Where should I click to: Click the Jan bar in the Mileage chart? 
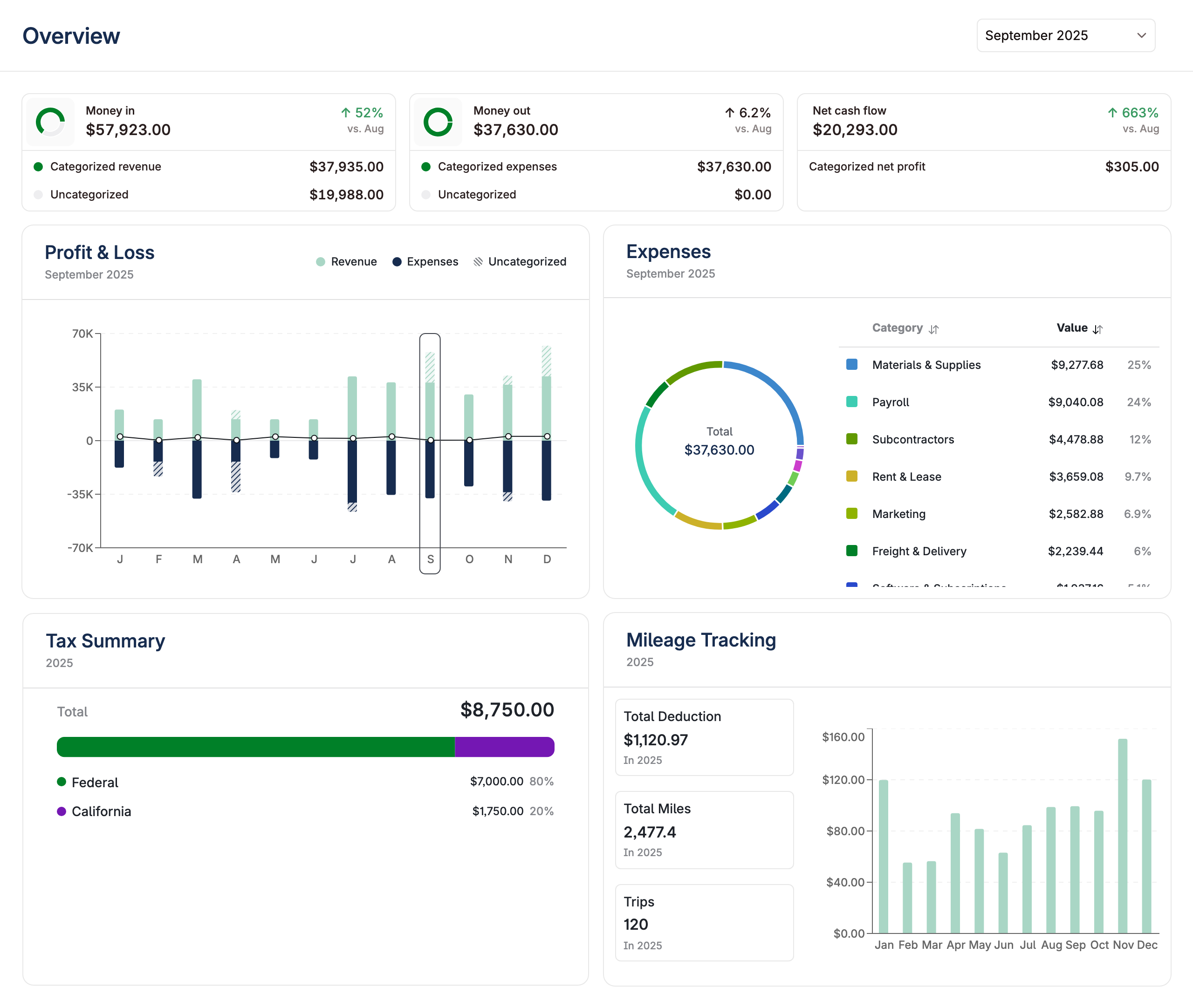point(884,857)
